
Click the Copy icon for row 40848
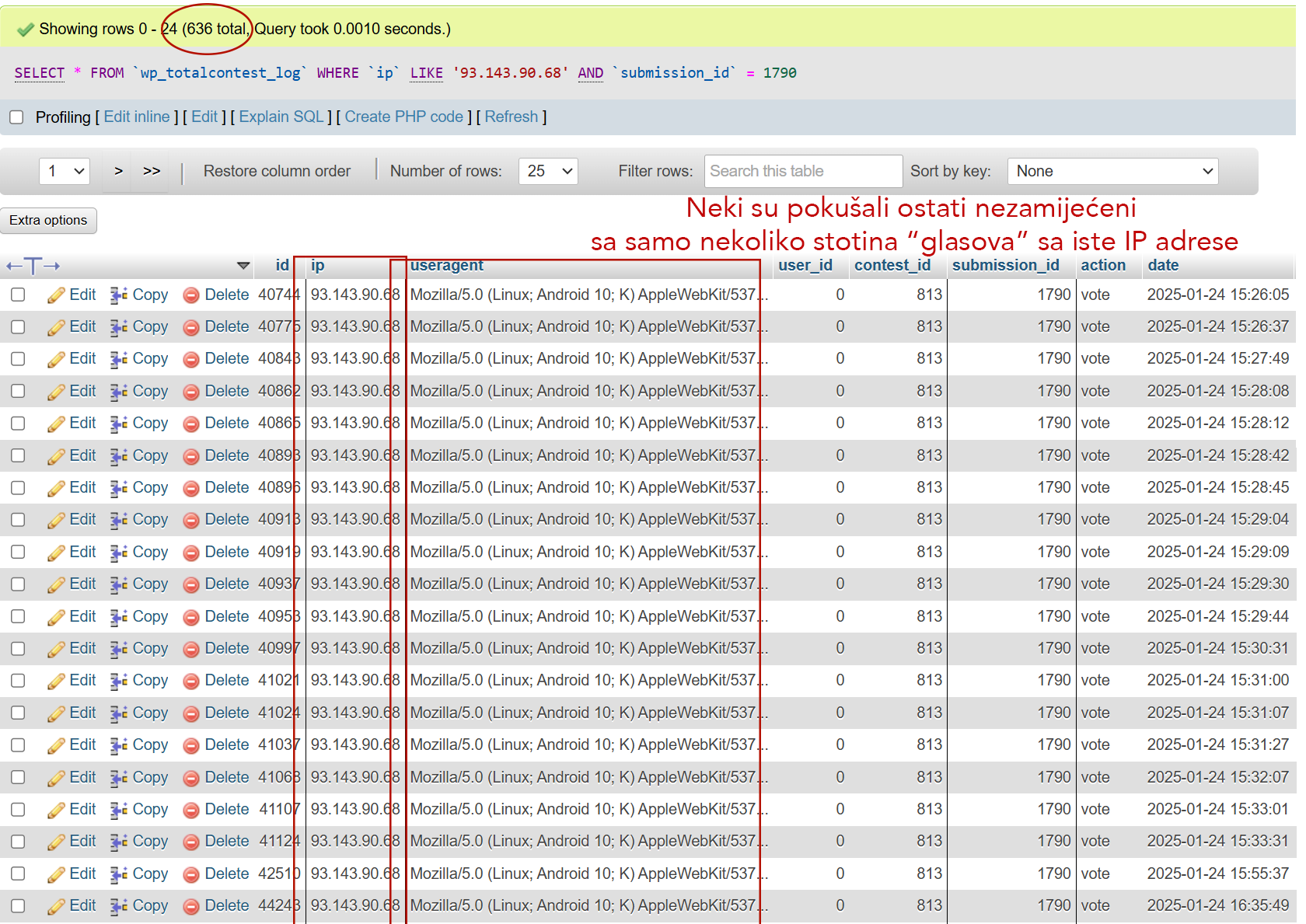(119, 359)
